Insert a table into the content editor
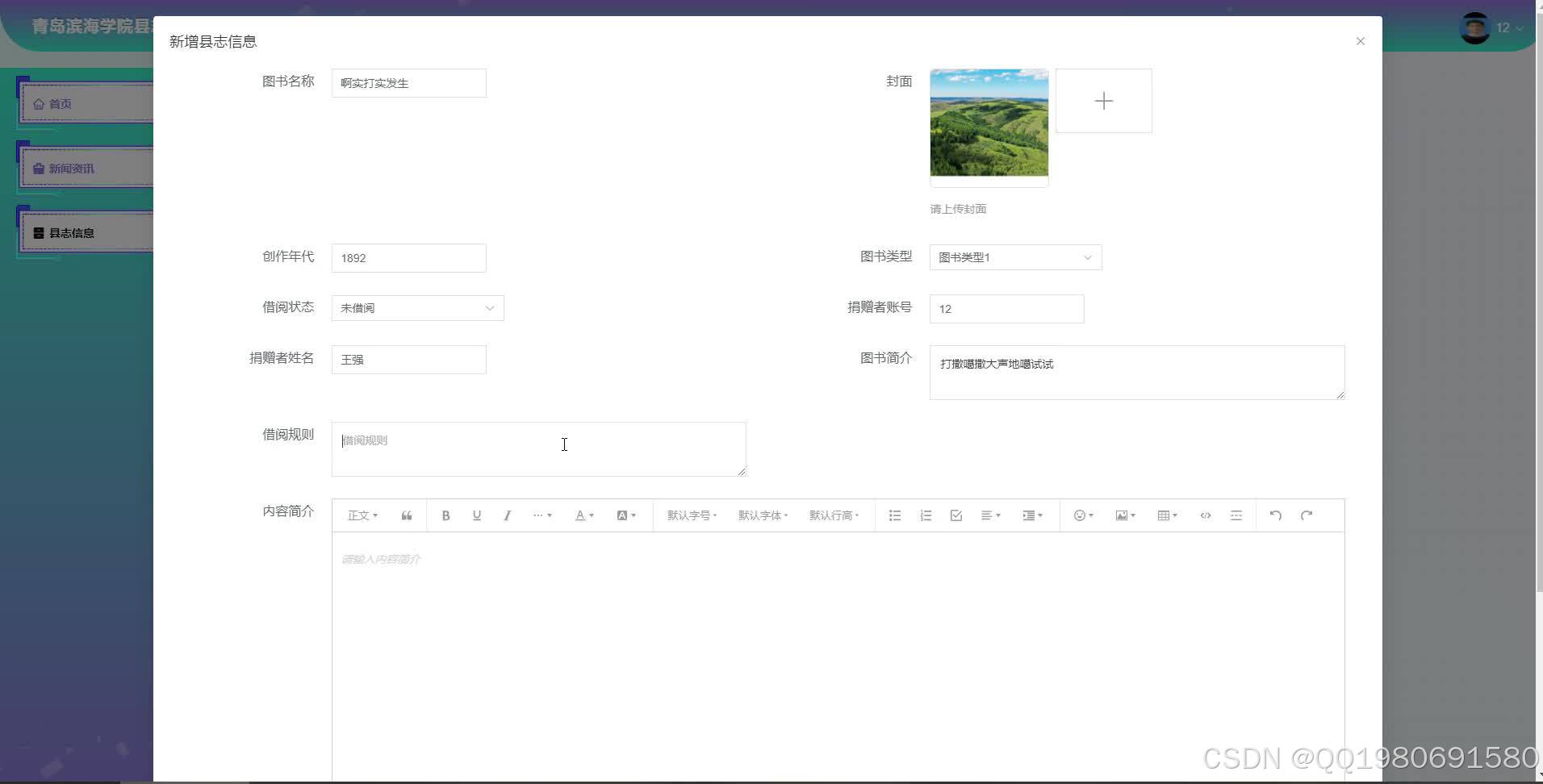The width and height of the screenshot is (1543, 784). (1165, 515)
